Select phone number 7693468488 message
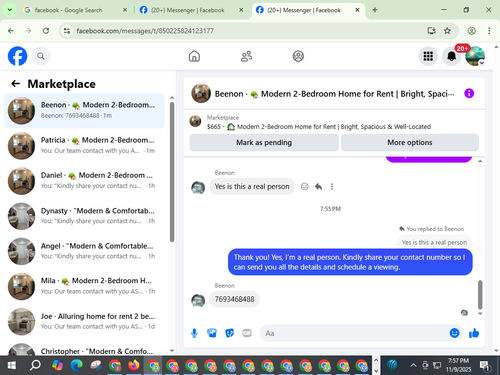 234,299
